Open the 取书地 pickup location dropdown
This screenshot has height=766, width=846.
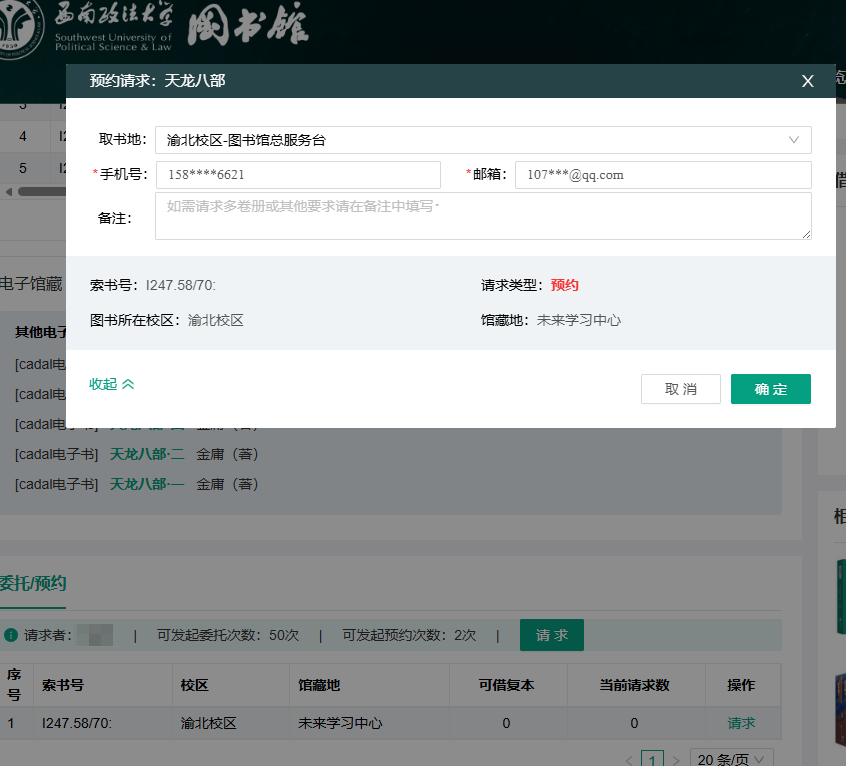(x=483, y=140)
